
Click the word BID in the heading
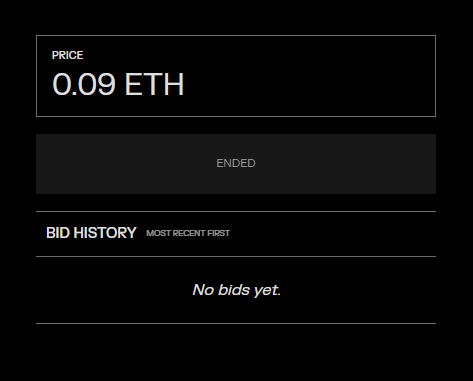pyautogui.click(x=58, y=233)
